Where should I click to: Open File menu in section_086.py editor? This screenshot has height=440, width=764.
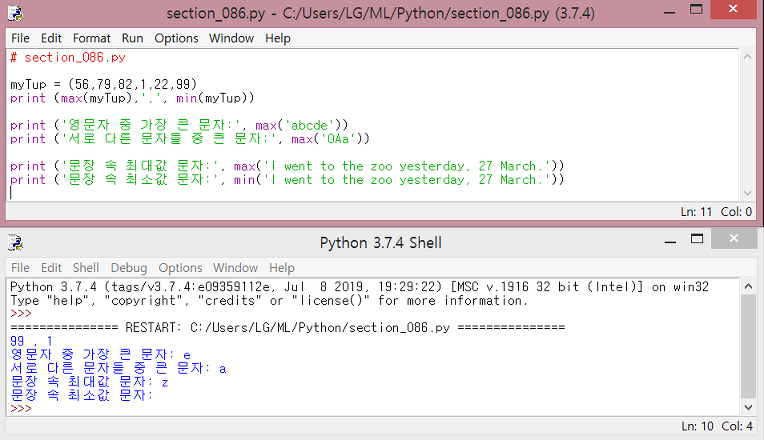(20, 38)
